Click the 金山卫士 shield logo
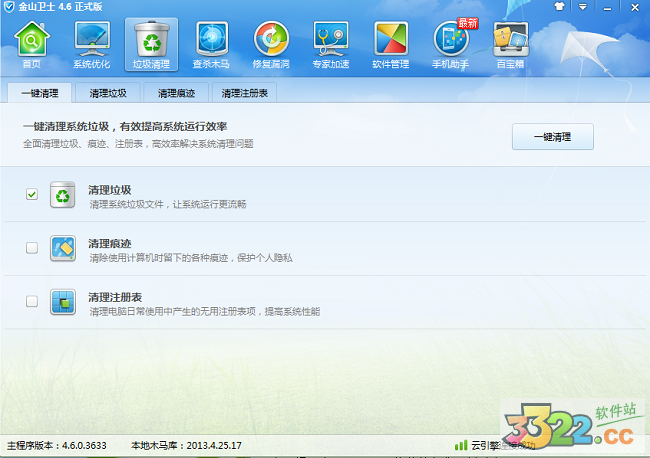This screenshot has width=650, height=458. coord(9,7)
